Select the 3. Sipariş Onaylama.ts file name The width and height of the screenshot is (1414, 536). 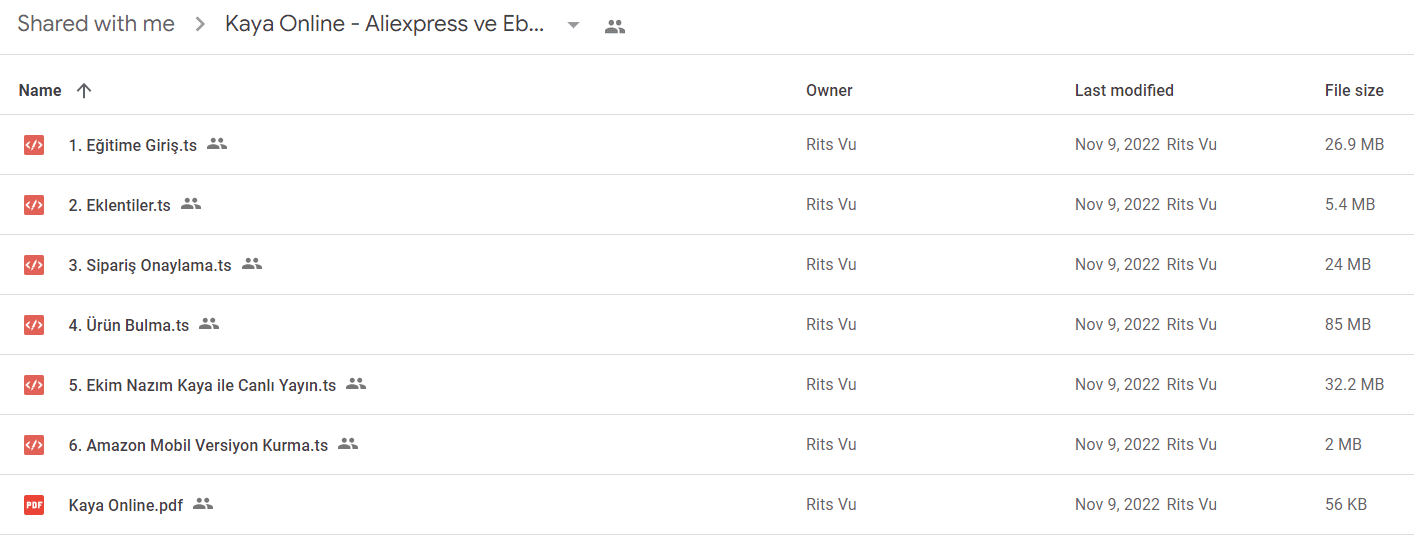150,265
